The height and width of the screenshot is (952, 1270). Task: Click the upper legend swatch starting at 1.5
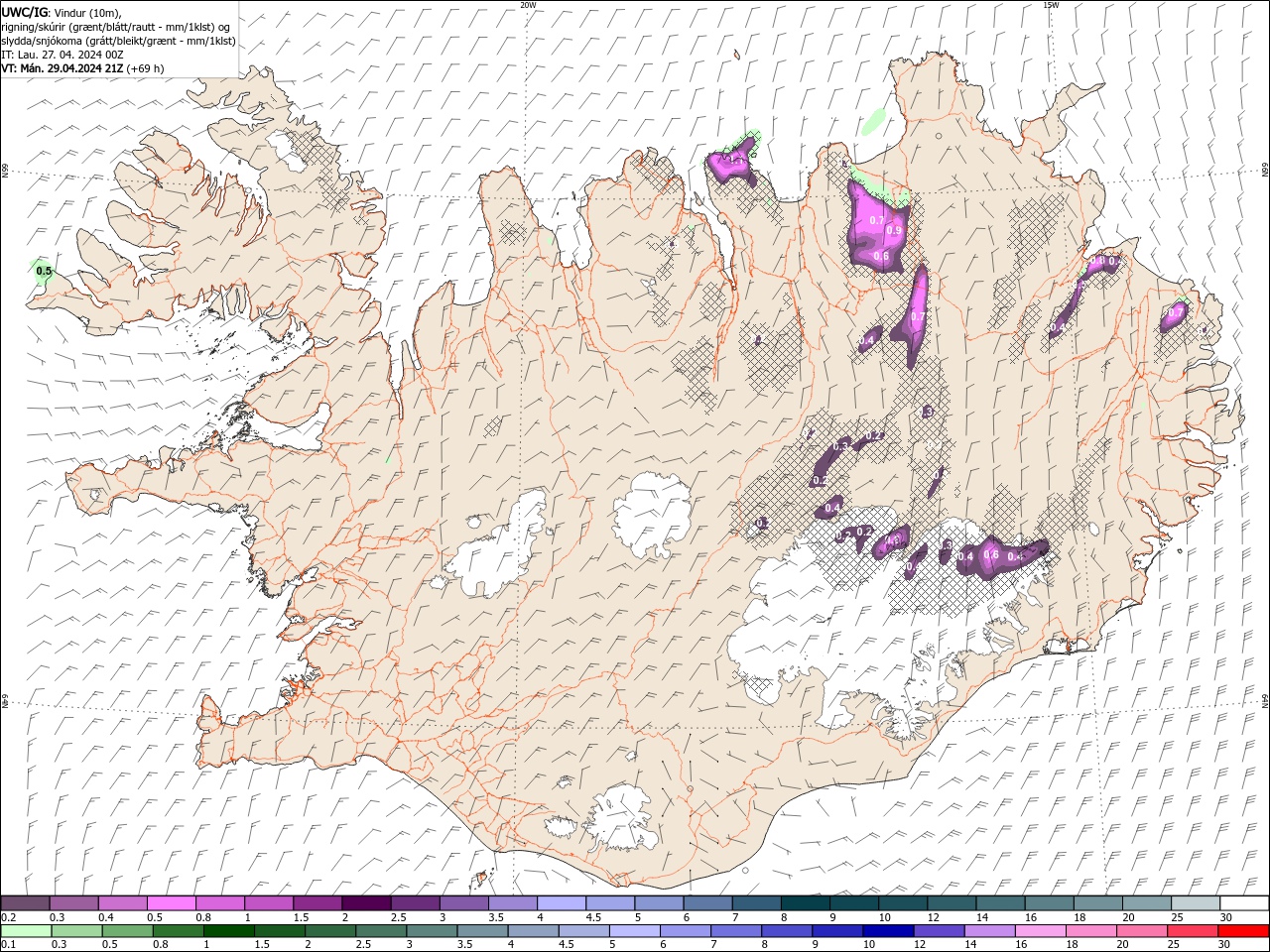(317, 903)
